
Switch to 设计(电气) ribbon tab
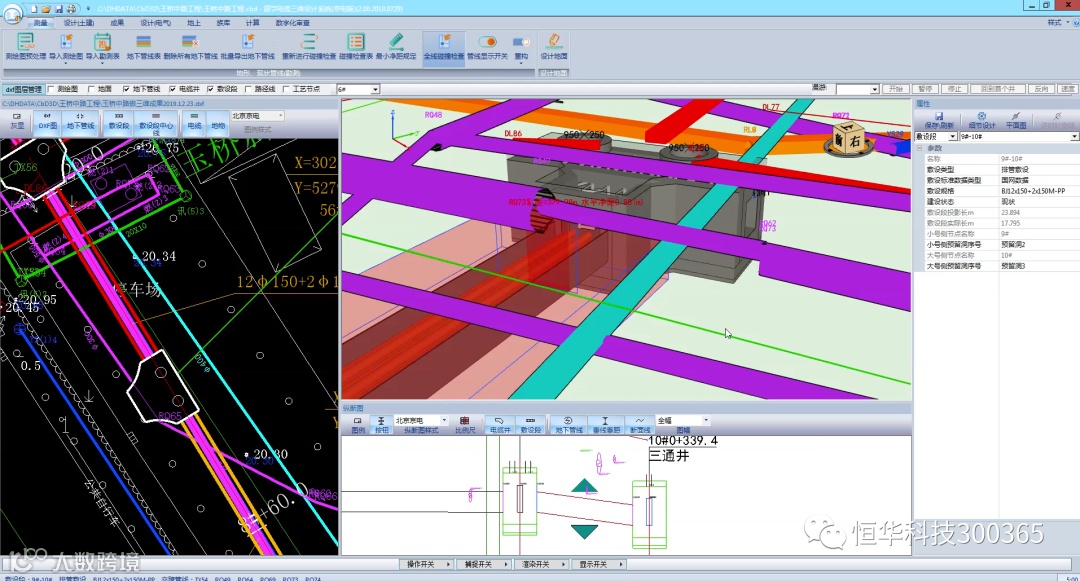tap(154, 21)
